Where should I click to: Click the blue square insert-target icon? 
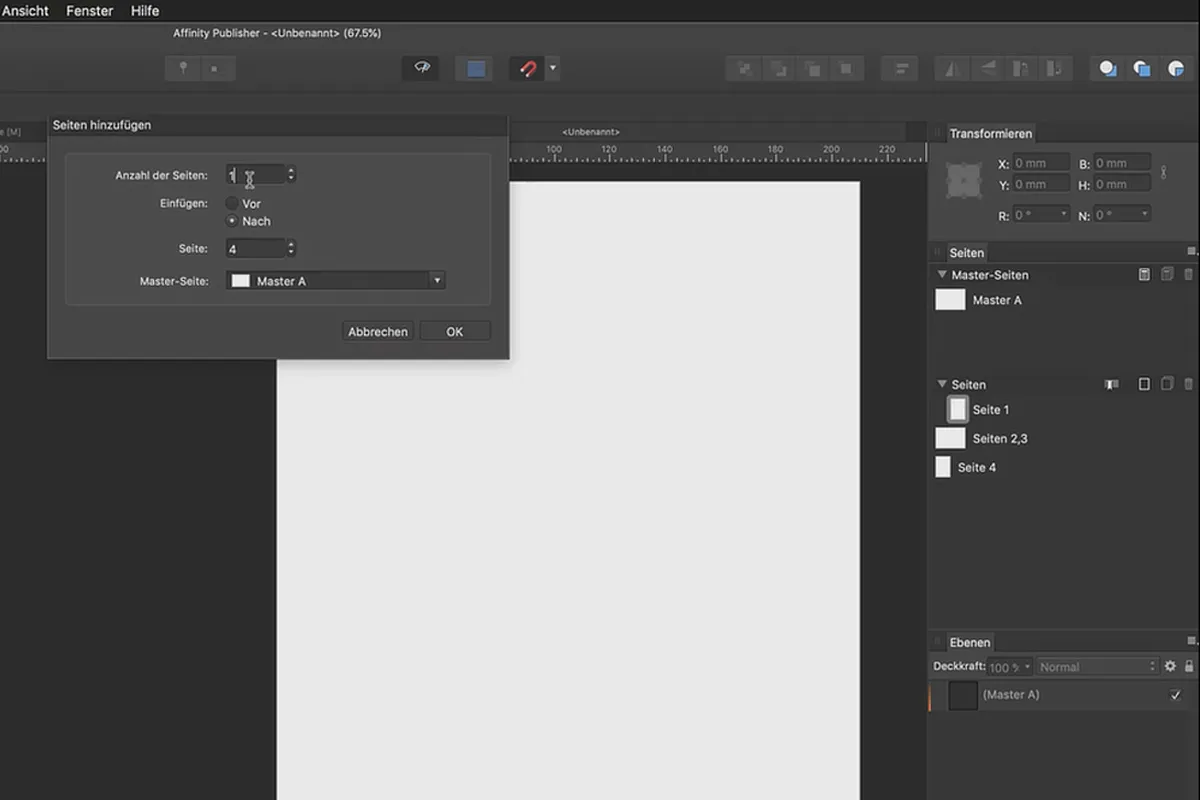(x=1142, y=69)
